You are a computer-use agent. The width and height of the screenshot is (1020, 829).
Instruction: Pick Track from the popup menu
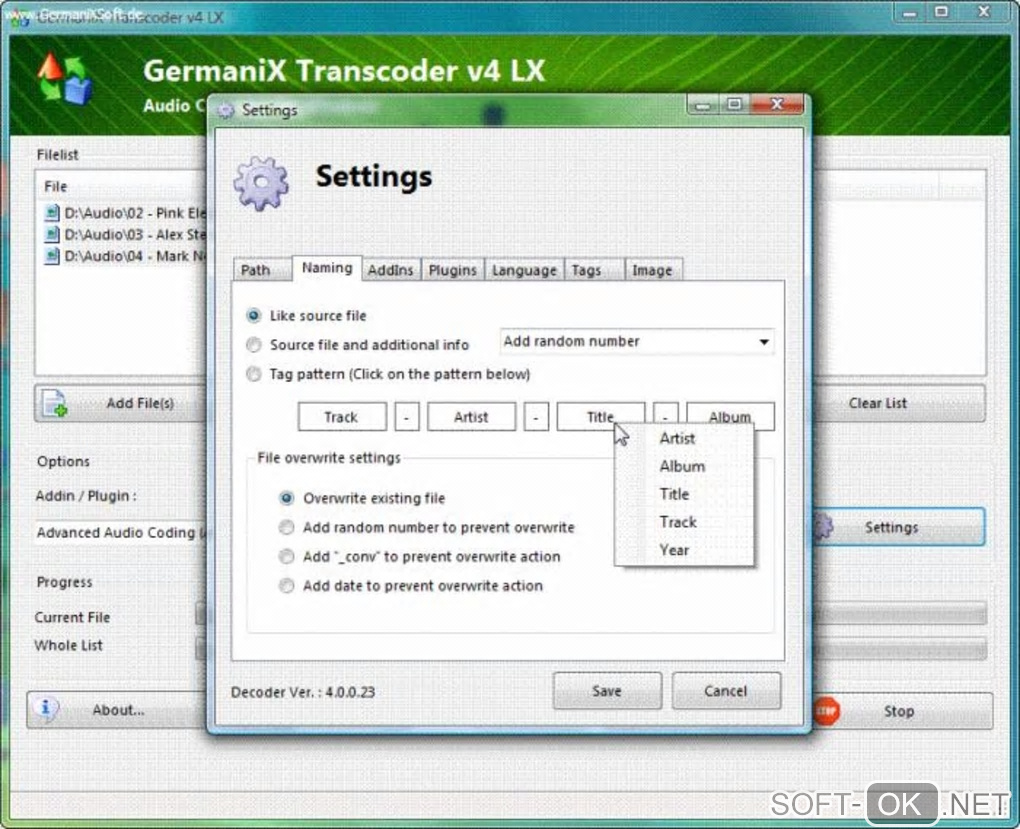pos(684,523)
